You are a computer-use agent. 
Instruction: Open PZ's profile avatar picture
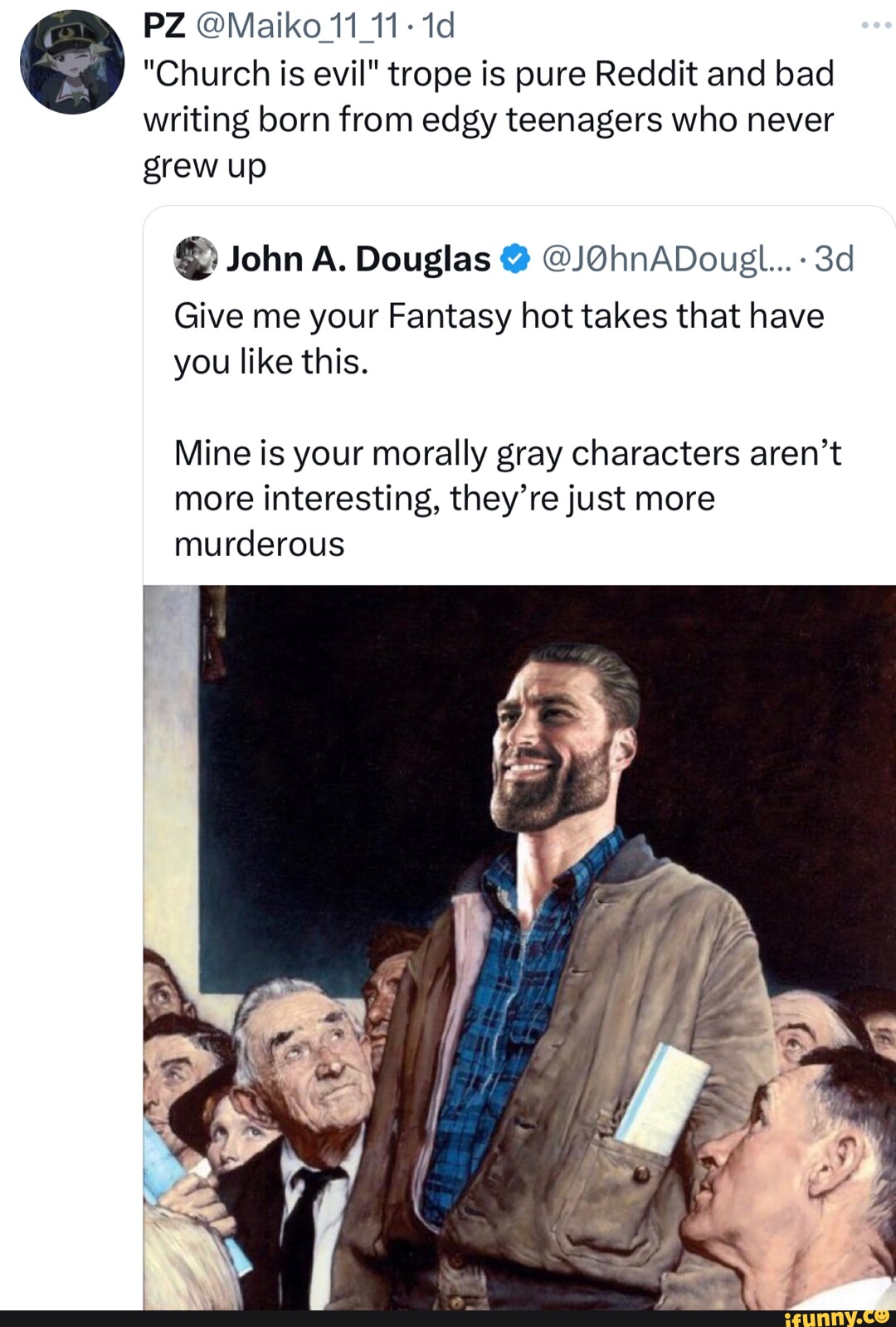click(x=72, y=62)
